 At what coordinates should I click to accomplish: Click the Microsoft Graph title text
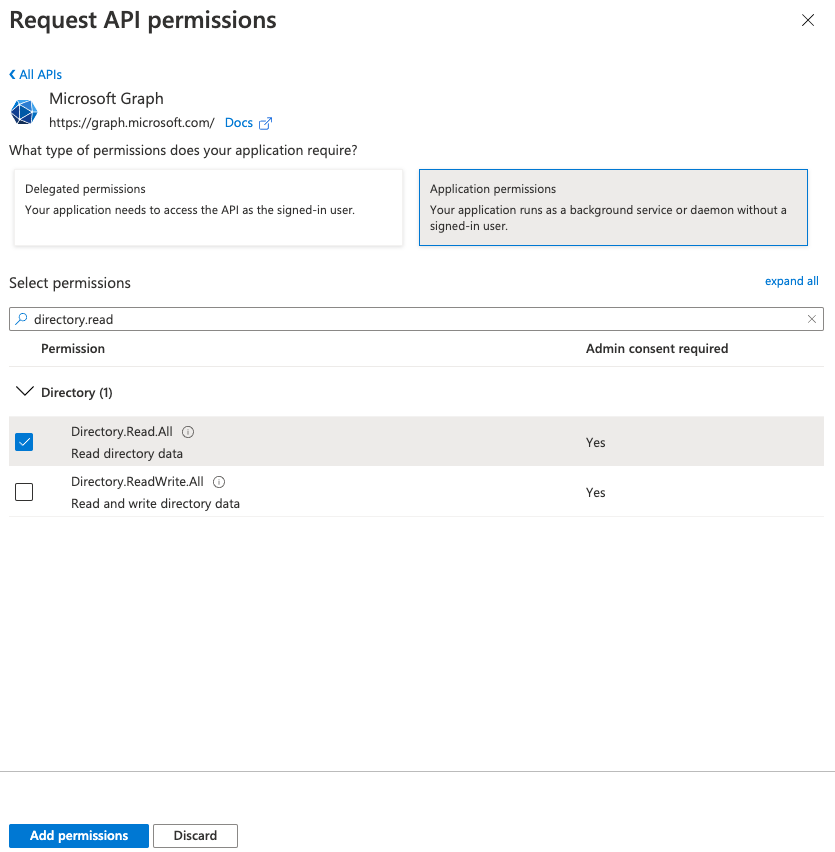pos(106,98)
